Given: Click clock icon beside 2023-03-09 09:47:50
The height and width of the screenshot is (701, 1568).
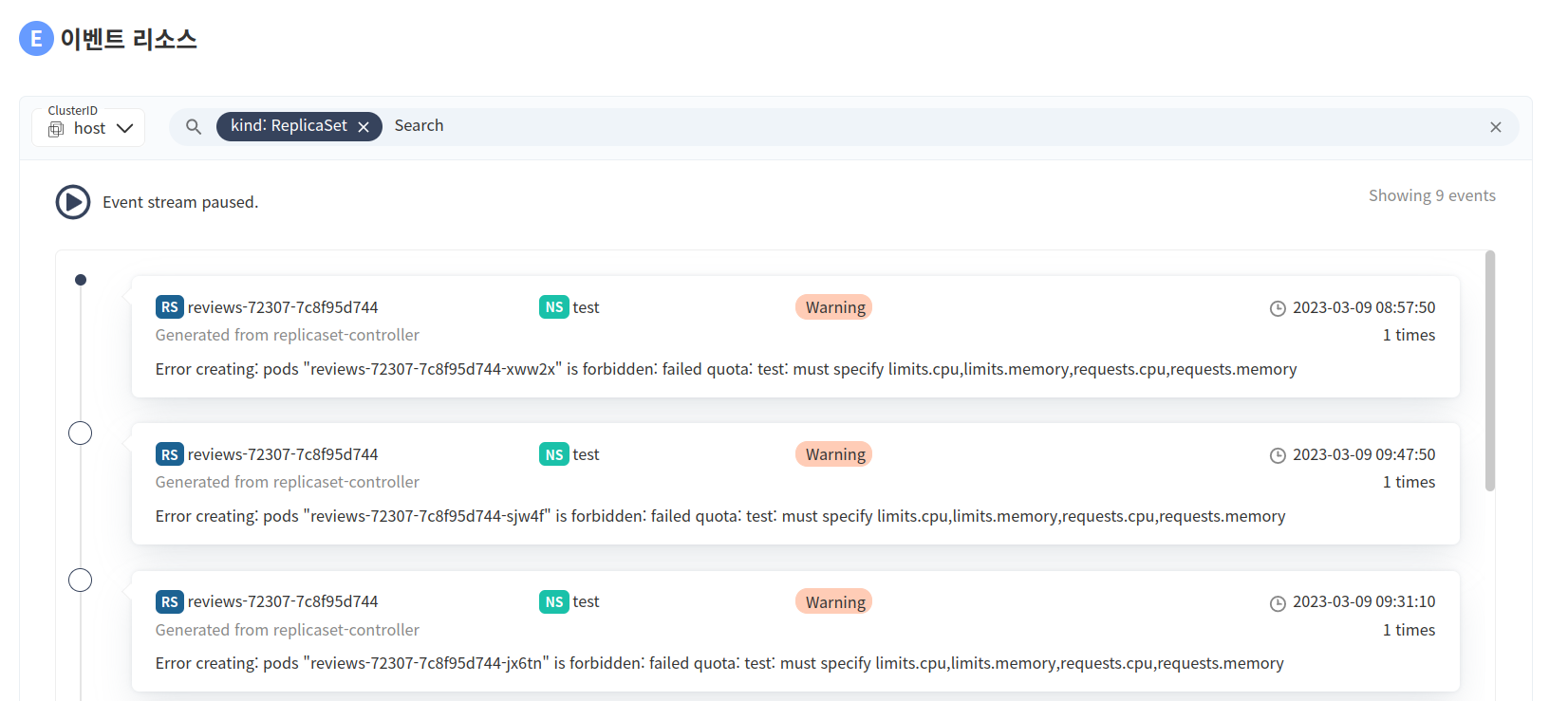Looking at the screenshot, I should coord(1278,455).
